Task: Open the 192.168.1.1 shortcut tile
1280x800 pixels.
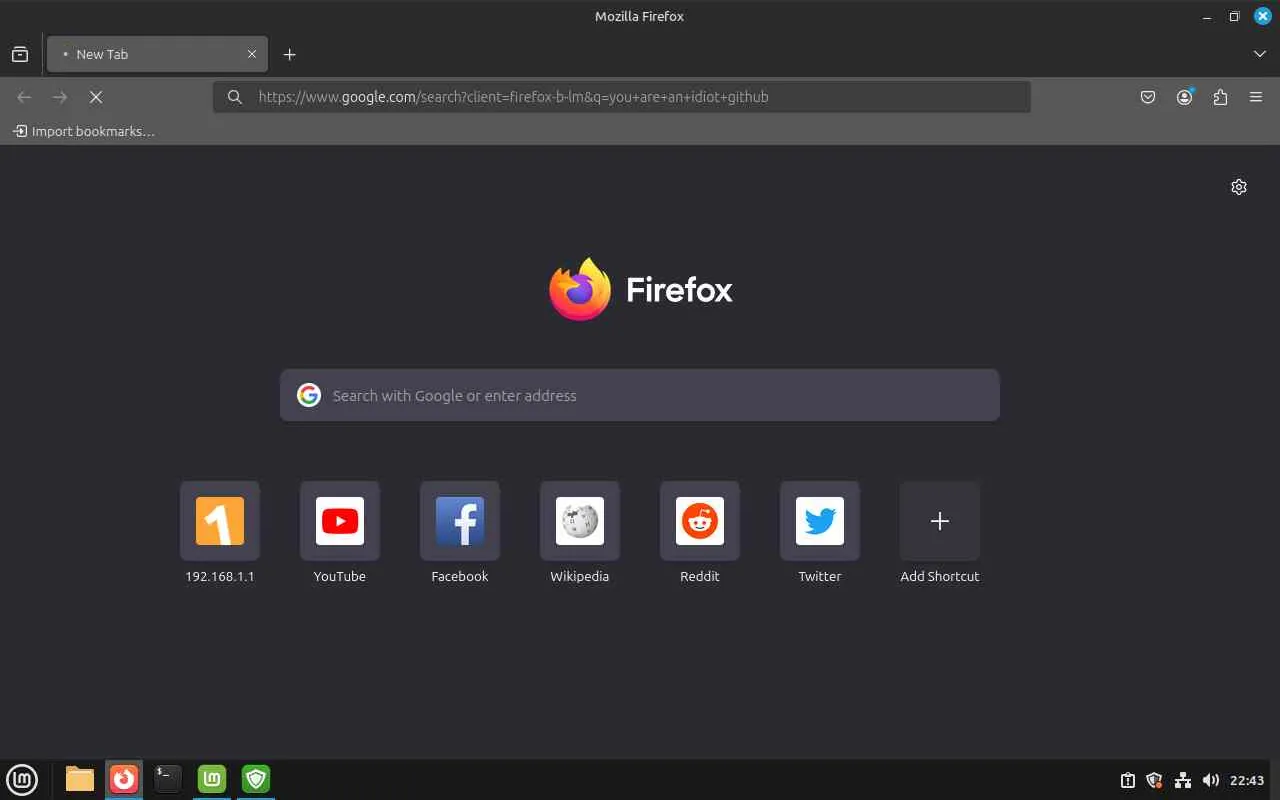Action: click(x=220, y=532)
